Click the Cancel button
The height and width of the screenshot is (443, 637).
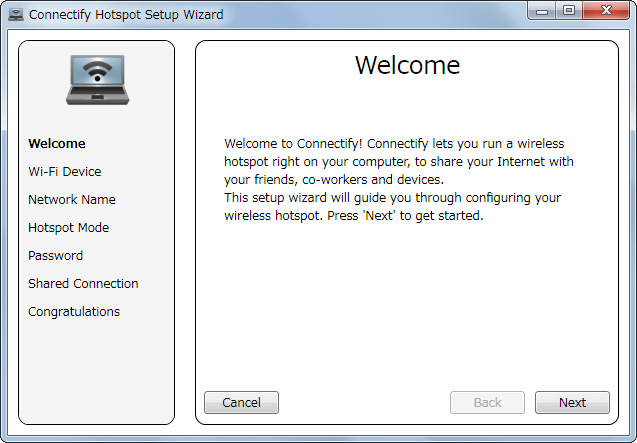point(241,402)
